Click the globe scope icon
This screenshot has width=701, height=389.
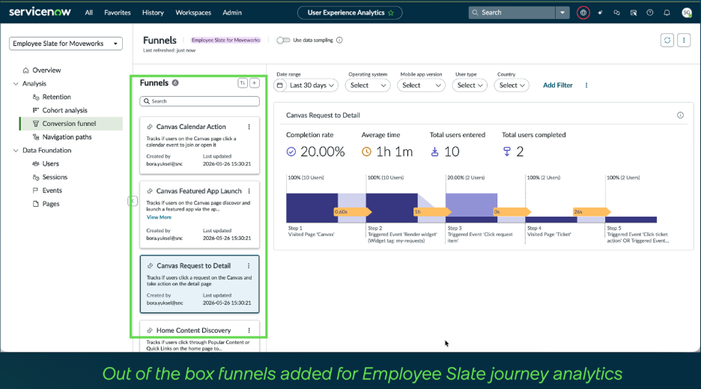tap(583, 13)
